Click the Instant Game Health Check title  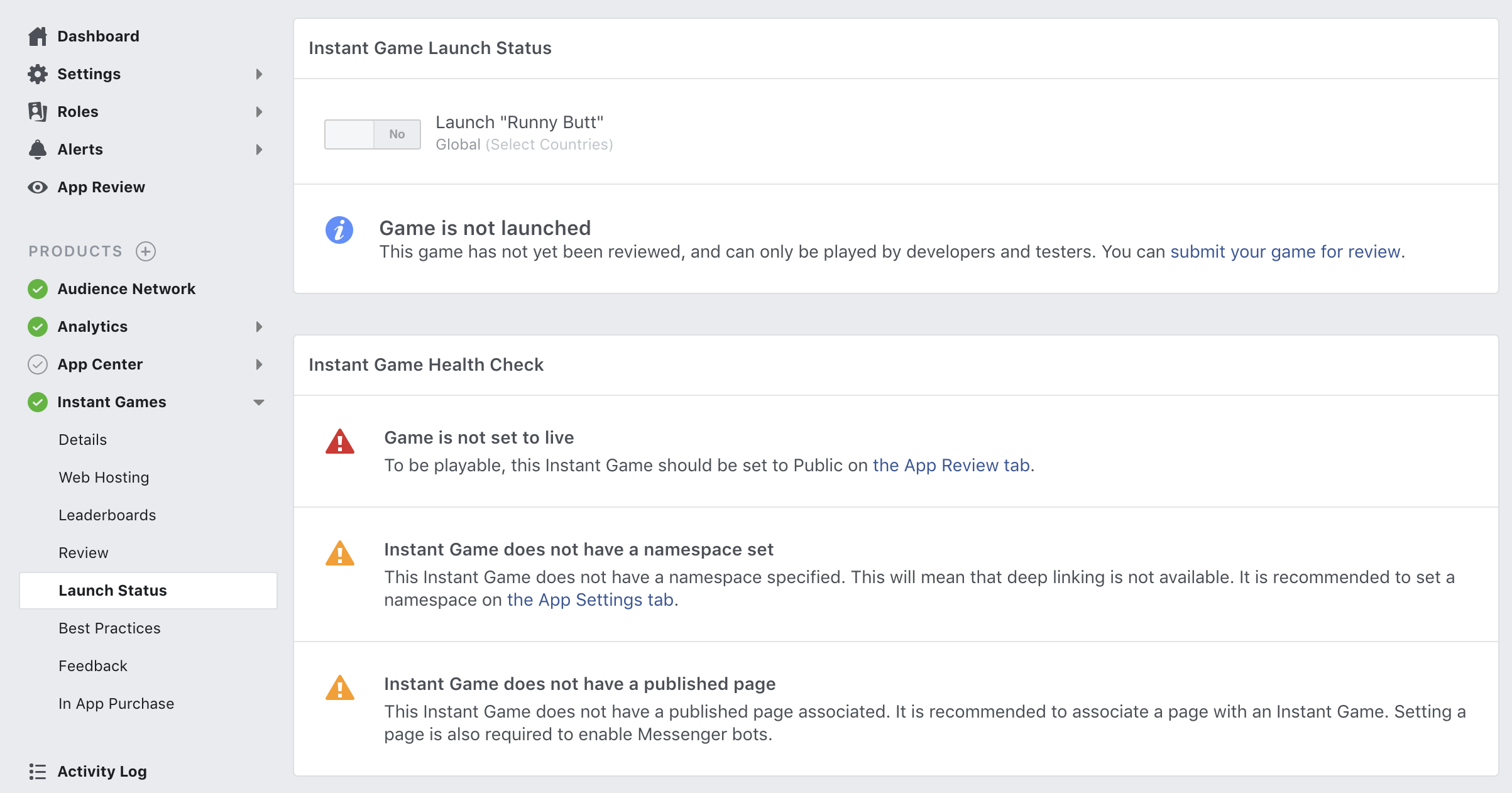click(x=426, y=365)
